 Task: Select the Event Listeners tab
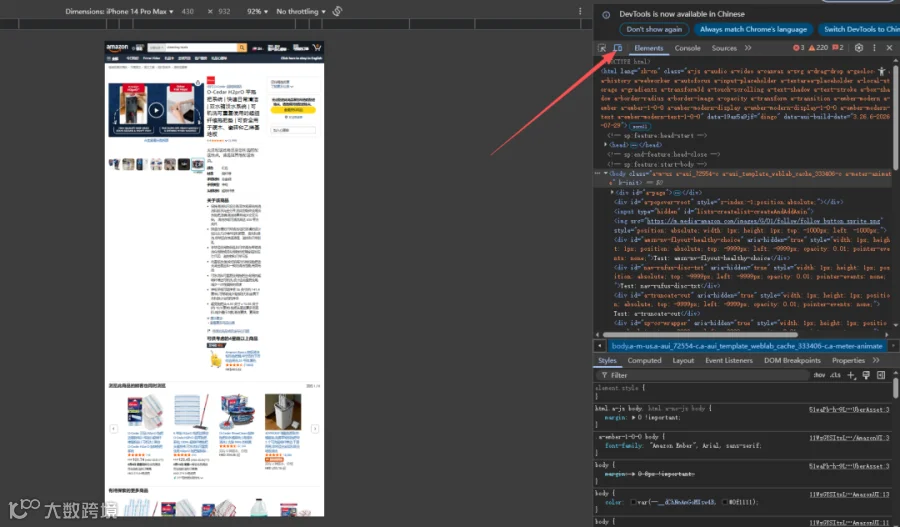click(x=728, y=360)
